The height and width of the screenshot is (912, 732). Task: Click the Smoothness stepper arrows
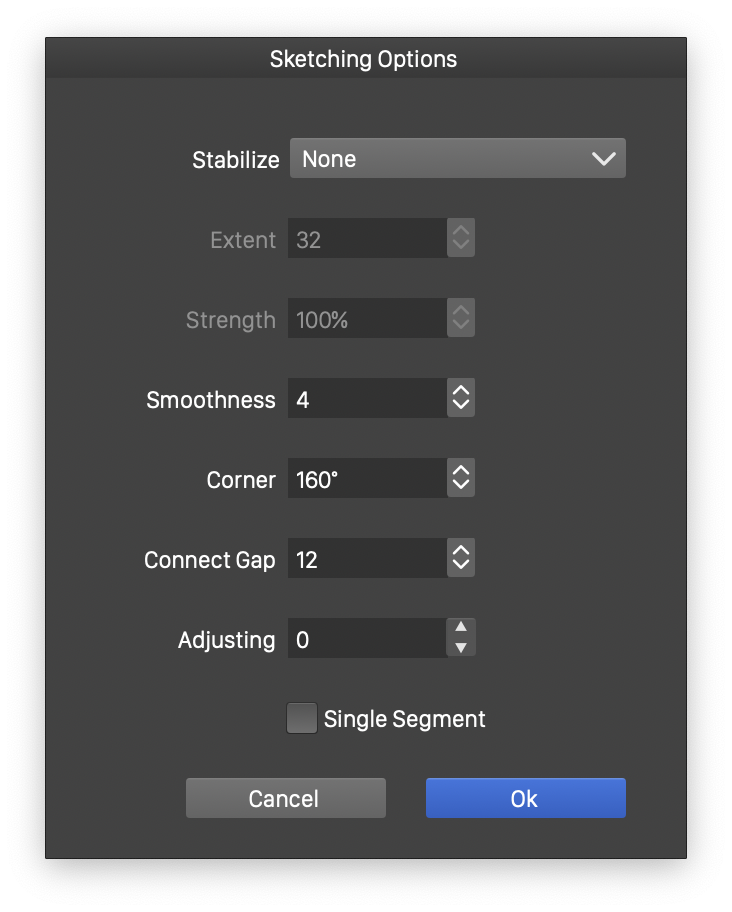click(x=460, y=399)
